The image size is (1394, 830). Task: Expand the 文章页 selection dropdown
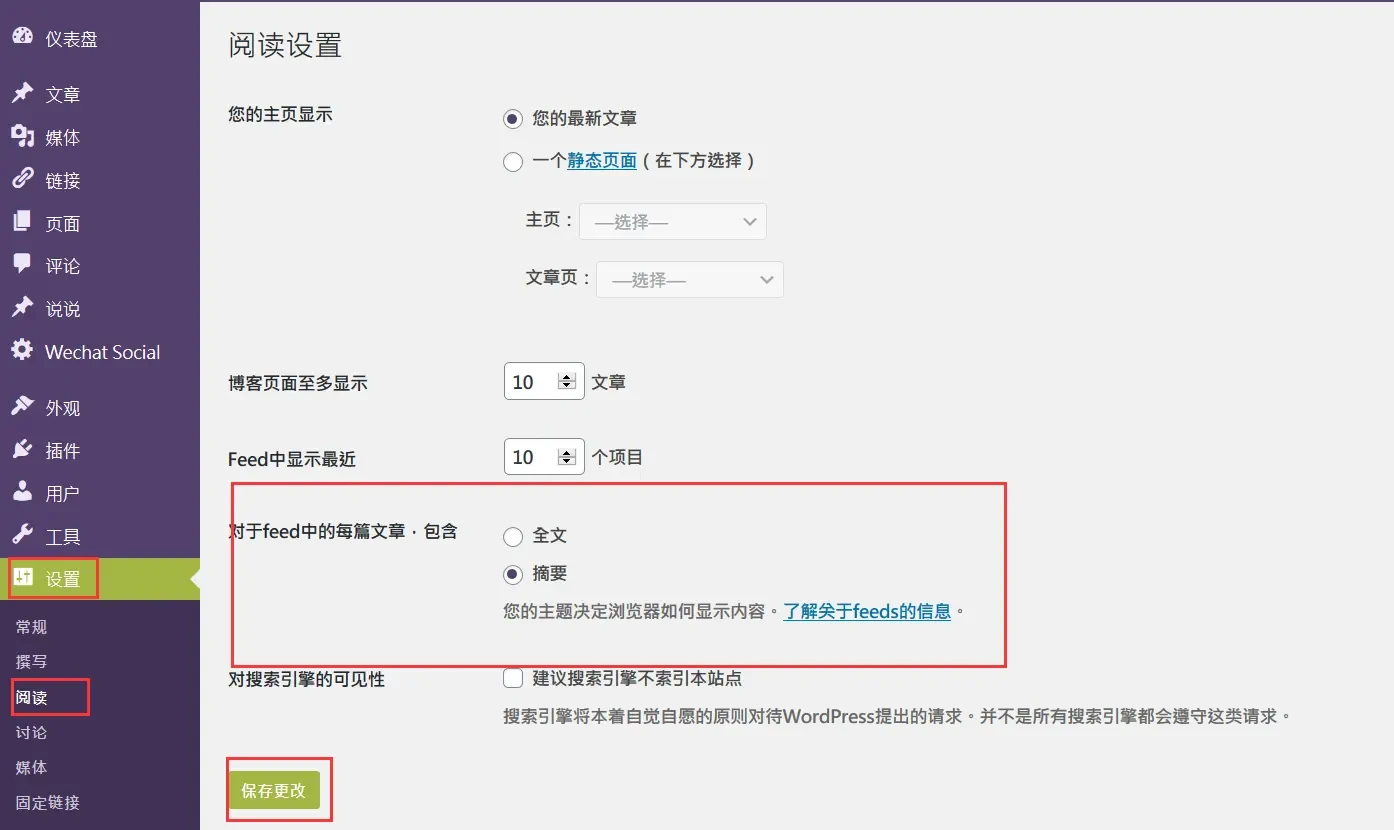[x=689, y=280]
